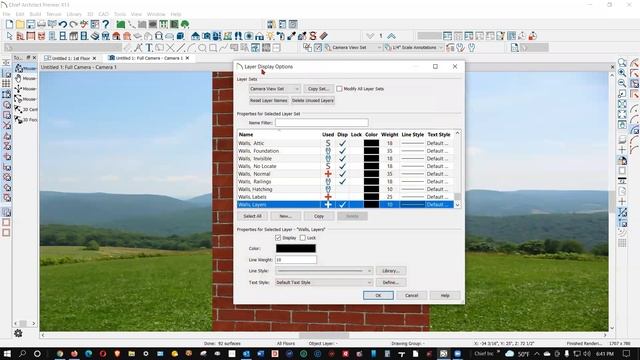
Task: Click the hand Pan tool in side panel
Action: [x=18, y=78]
